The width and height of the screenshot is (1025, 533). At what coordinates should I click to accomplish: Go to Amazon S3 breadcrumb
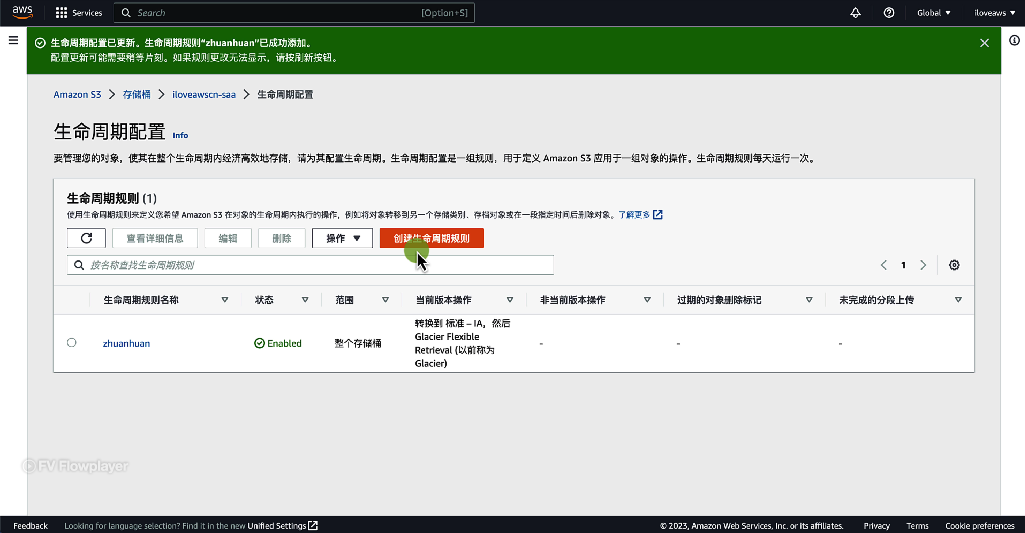[77, 95]
